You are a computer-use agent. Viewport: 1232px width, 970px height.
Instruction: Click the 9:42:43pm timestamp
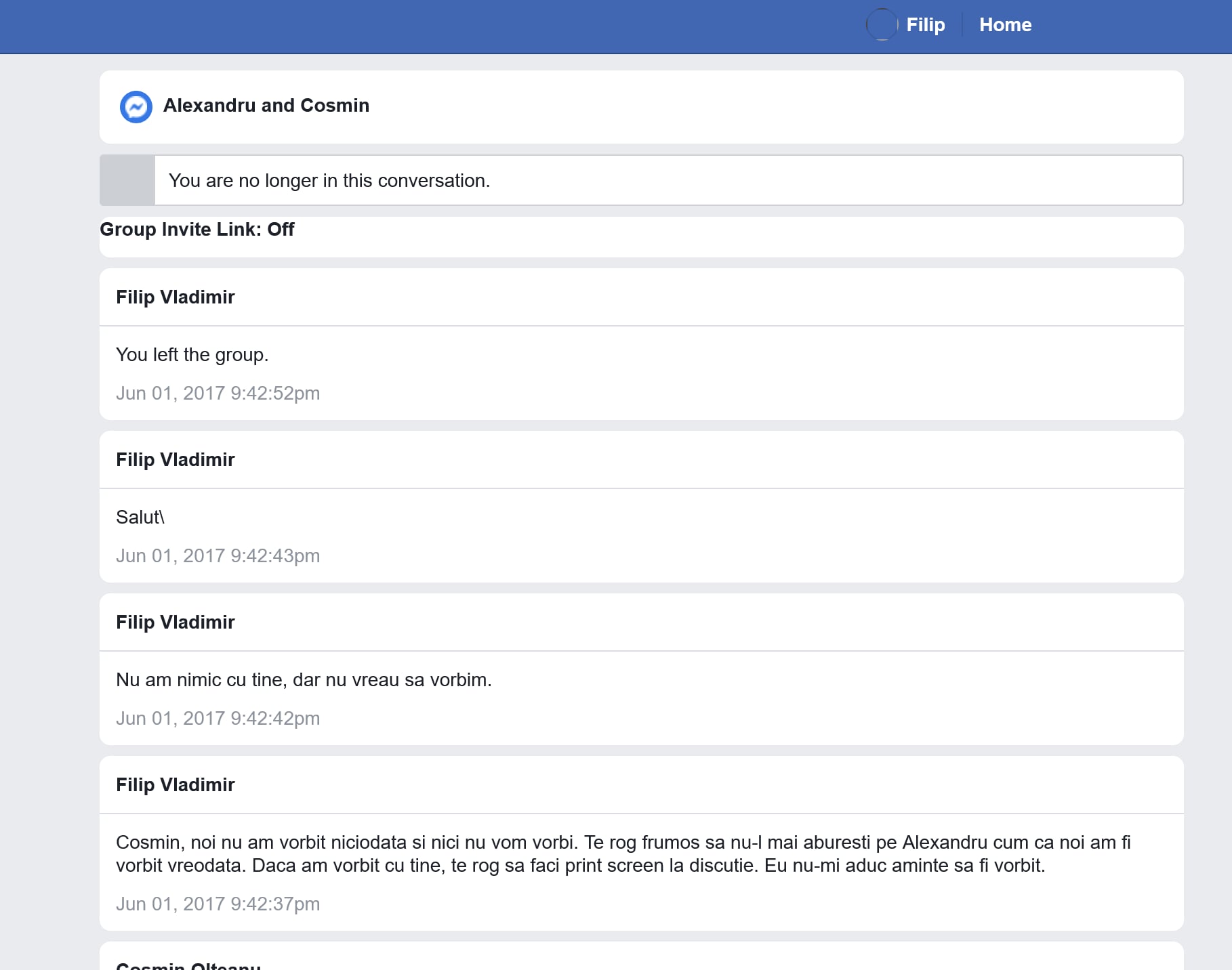pos(218,556)
